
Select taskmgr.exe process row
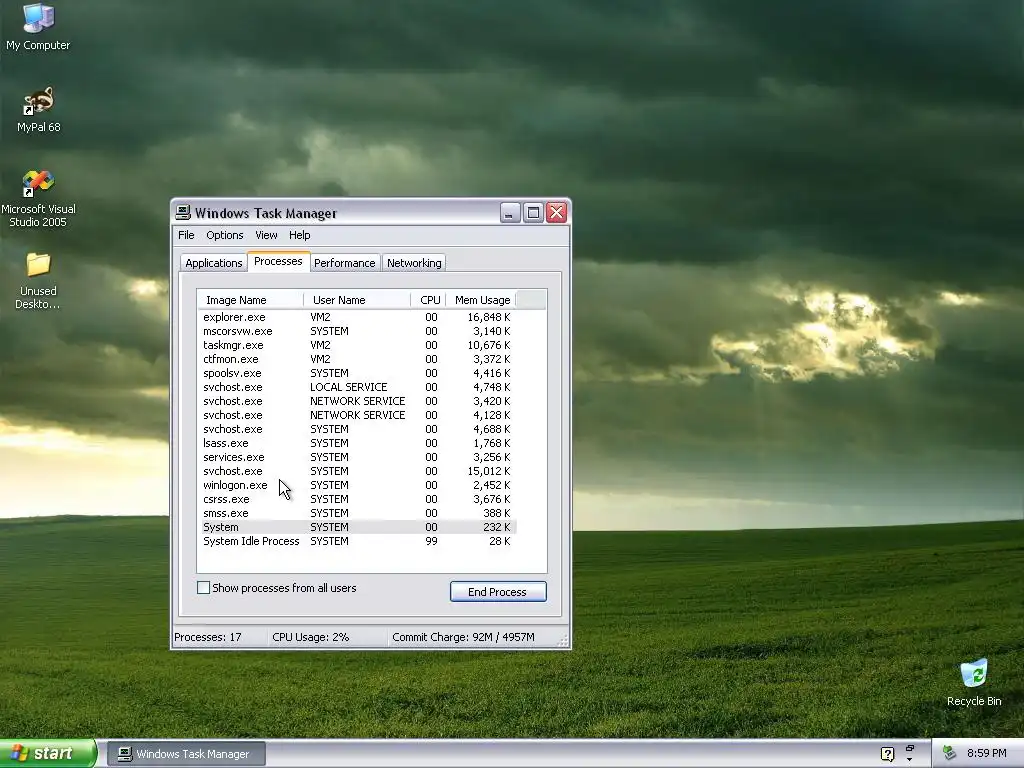pyautogui.click(x=357, y=345)
